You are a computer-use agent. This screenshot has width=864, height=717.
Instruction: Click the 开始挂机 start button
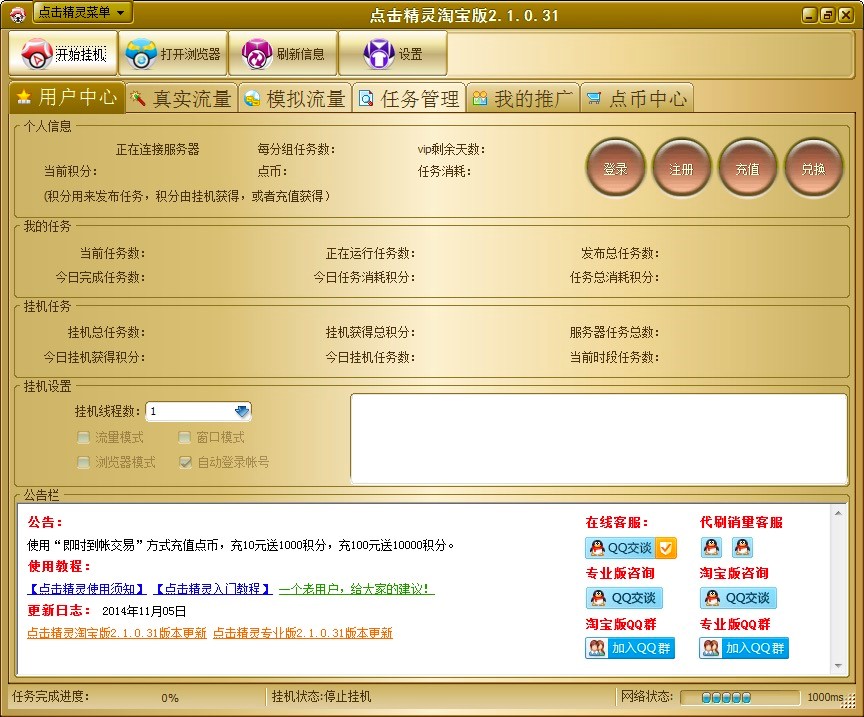coord(63,53)
